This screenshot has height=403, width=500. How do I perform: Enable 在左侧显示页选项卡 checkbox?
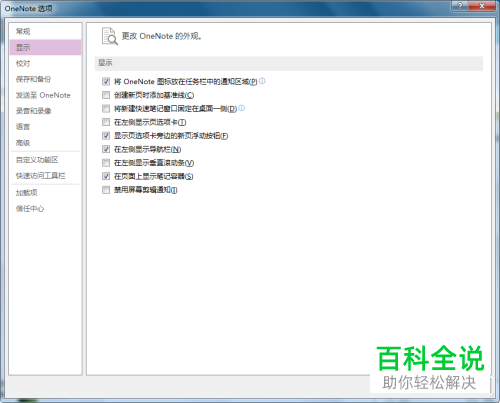coord(106,122)
